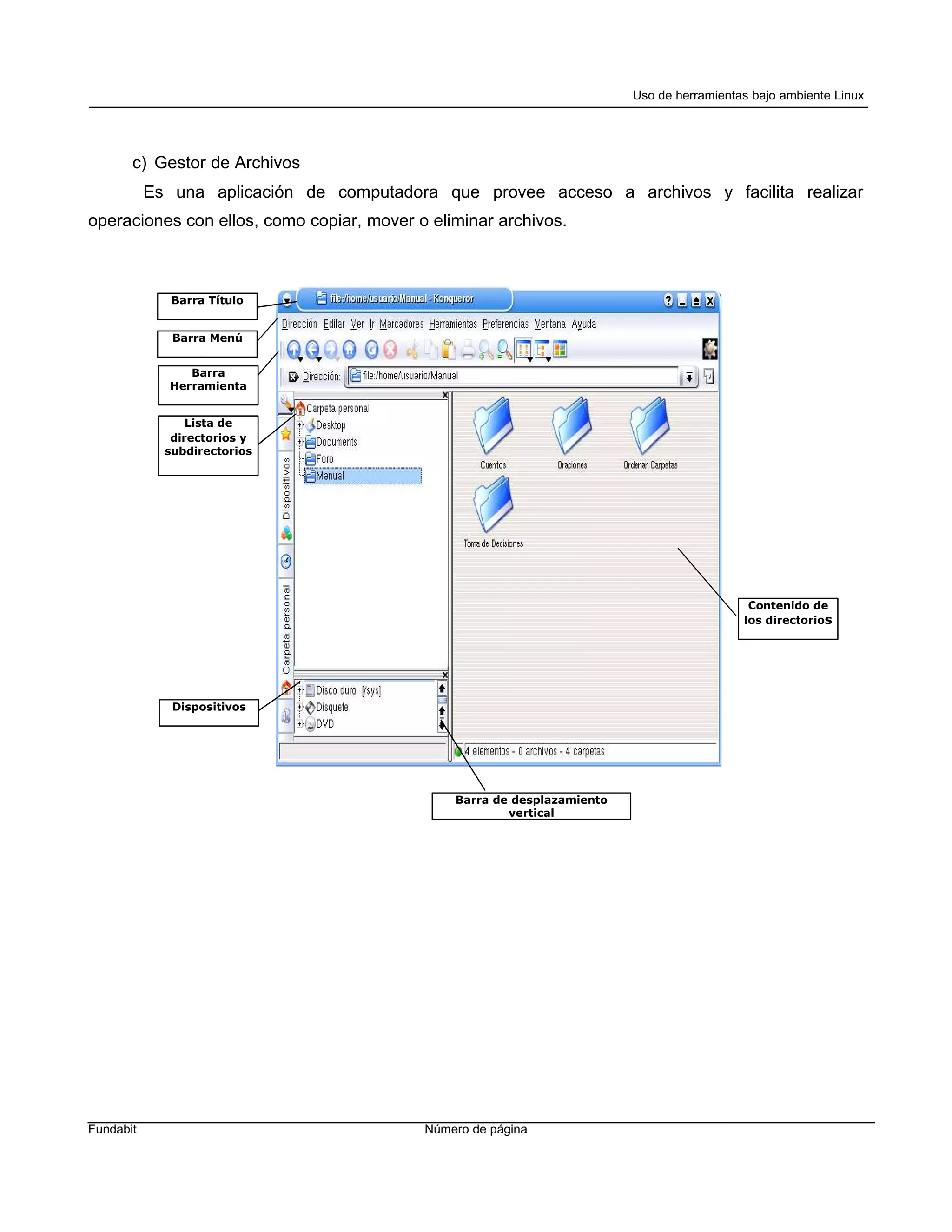Open Up button history dropdown arrow

[301, 359]
